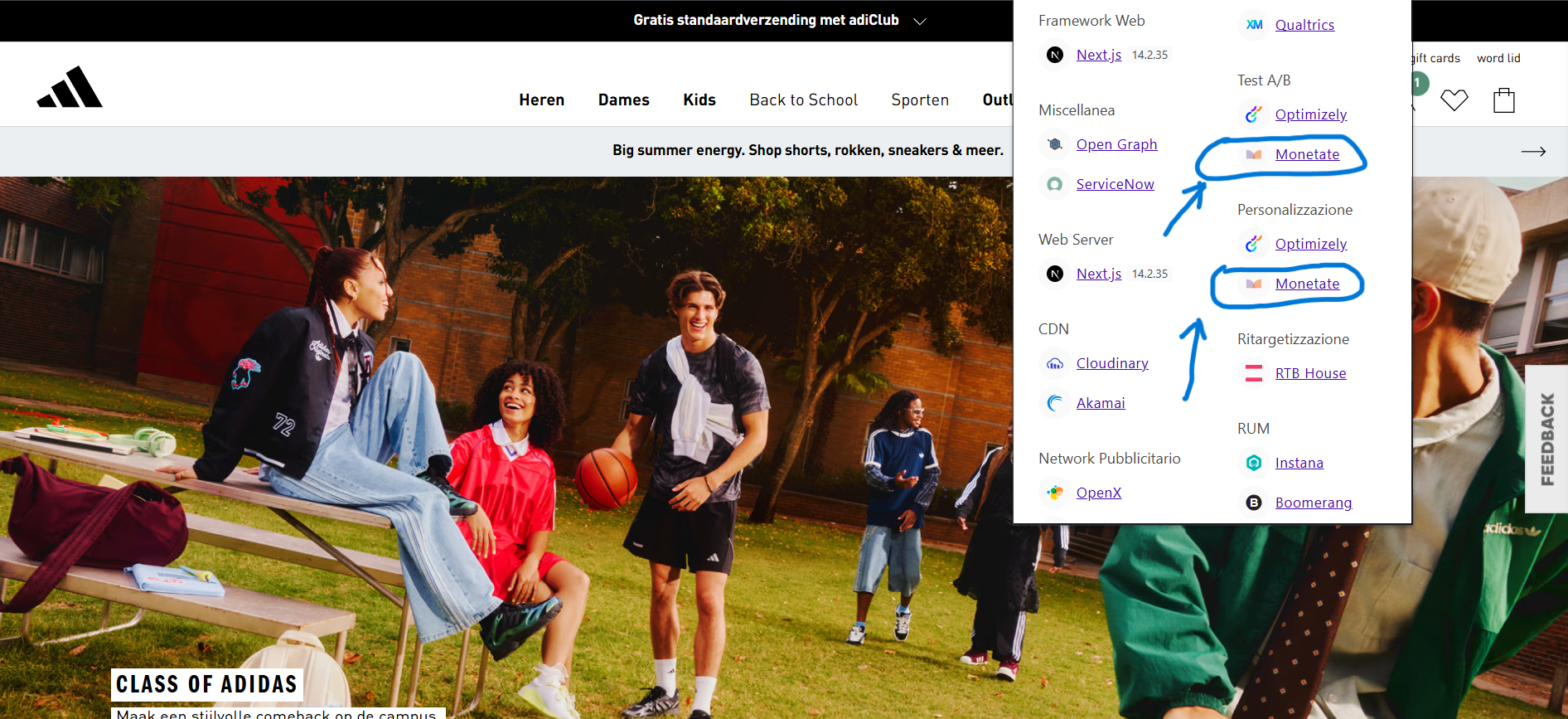Click the OpenX icon
Image resolution: width=1568 pixels, height=719 pixels.
tap(1055, 493)
